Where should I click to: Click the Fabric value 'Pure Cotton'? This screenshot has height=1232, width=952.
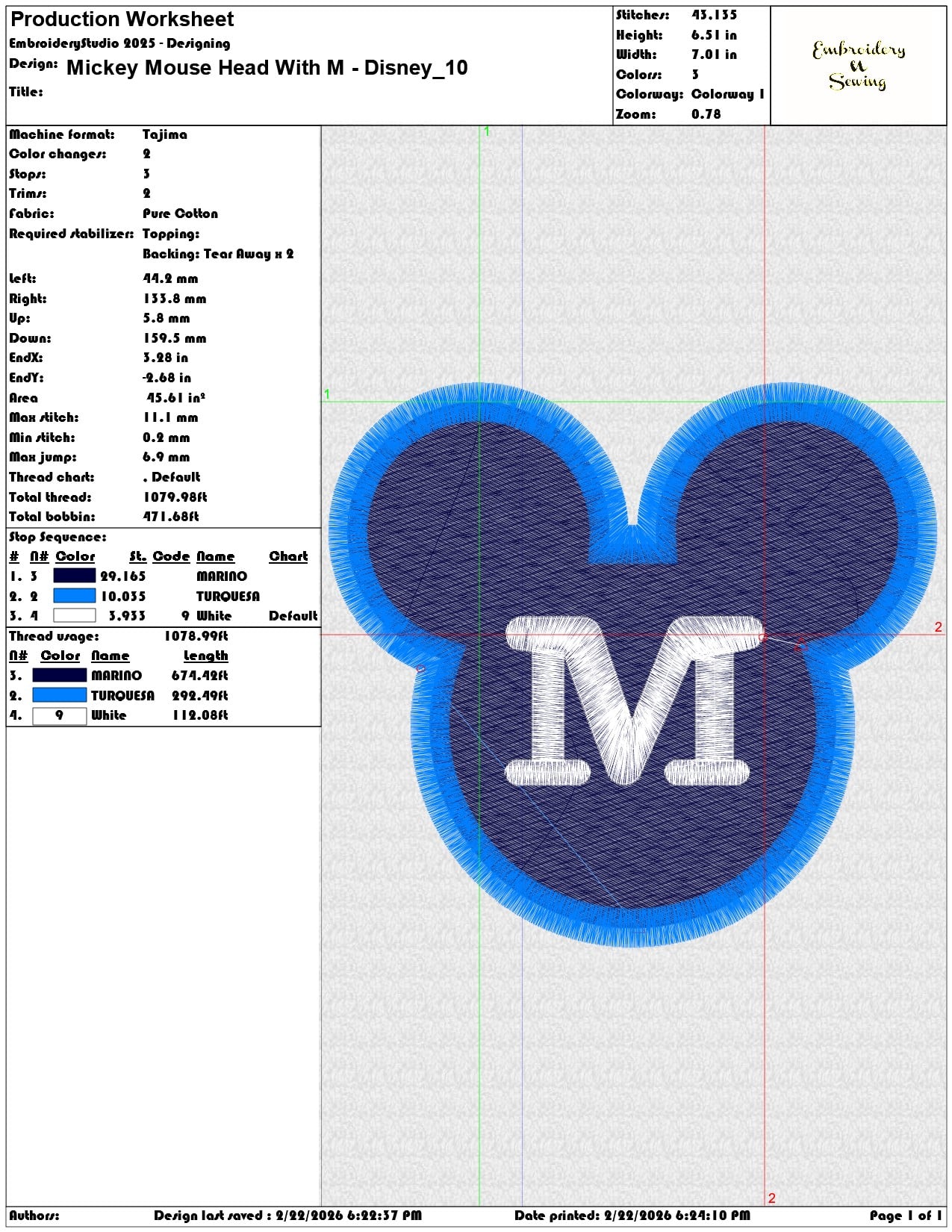click(x=181, y=214)
